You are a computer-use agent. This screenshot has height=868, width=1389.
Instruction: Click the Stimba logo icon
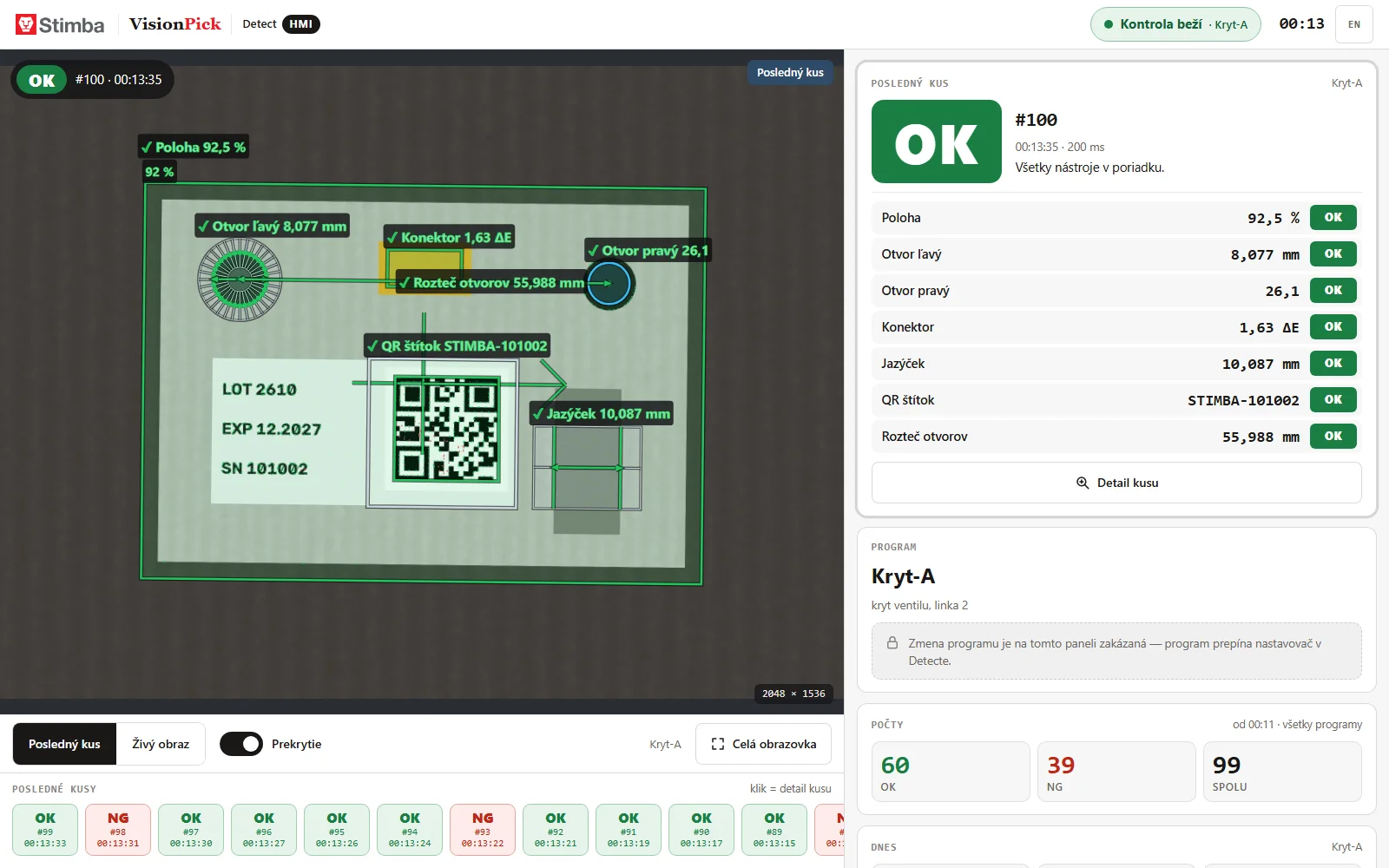[26, 24]
